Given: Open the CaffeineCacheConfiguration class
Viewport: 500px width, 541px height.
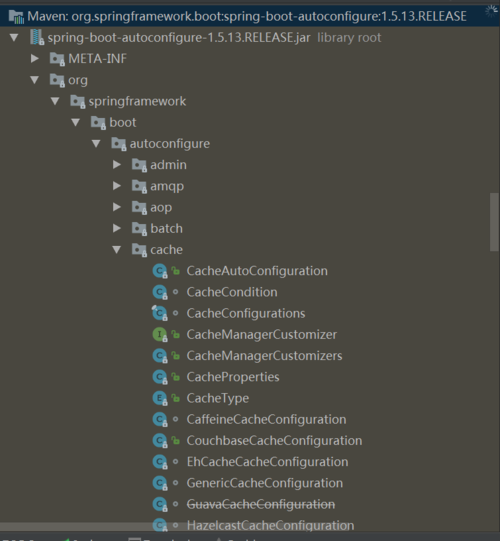Looking at the screenshot, I should 266,420.
